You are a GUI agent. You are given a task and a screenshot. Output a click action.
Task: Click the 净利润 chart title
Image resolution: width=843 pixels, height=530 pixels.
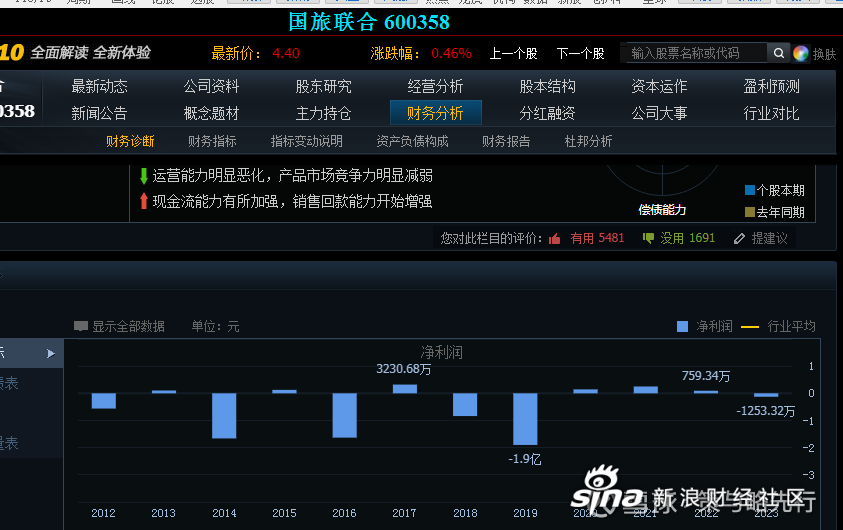coord(441,352)
